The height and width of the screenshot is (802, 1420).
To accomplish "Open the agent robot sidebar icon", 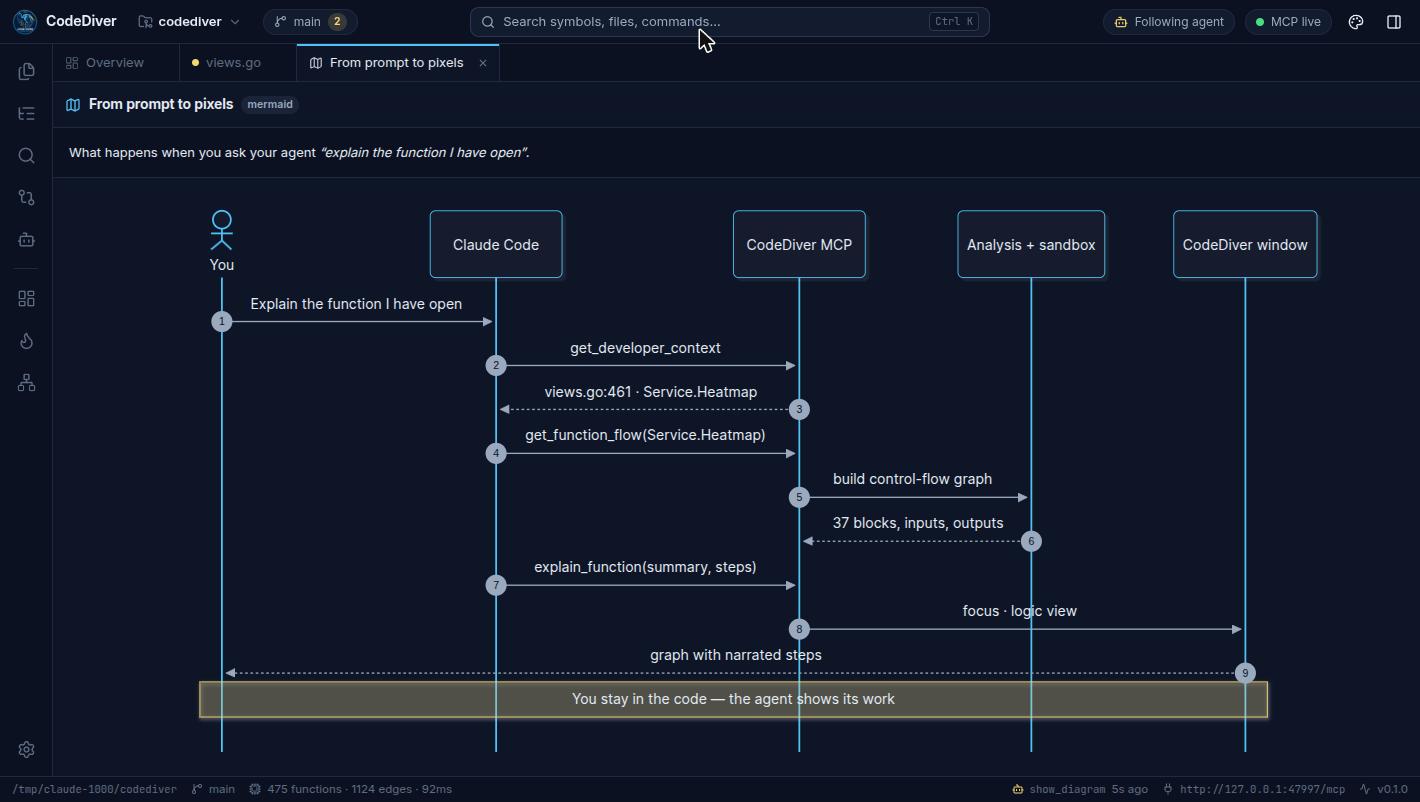I will [27, 239].
